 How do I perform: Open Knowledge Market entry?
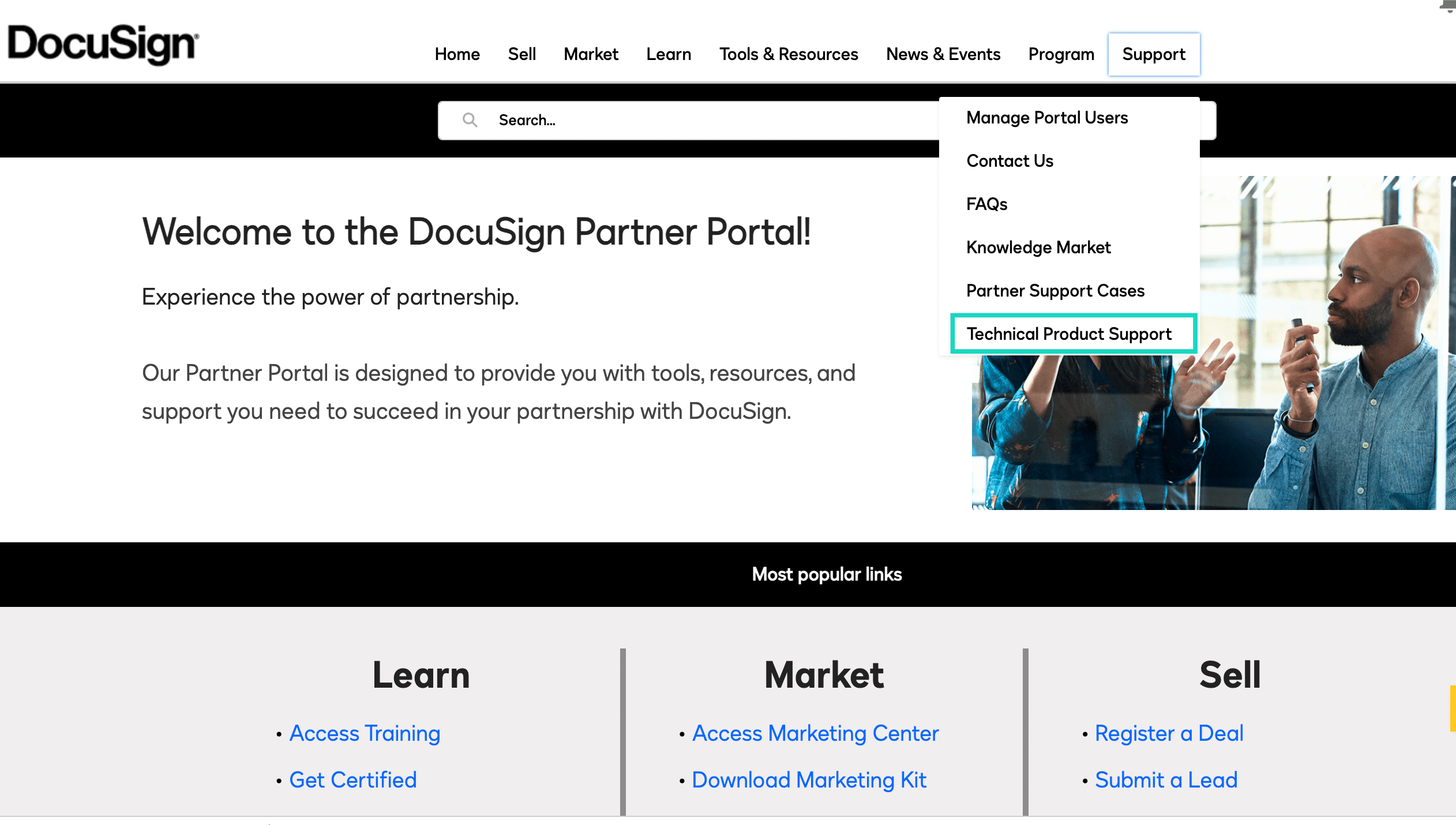(1038, 247)
